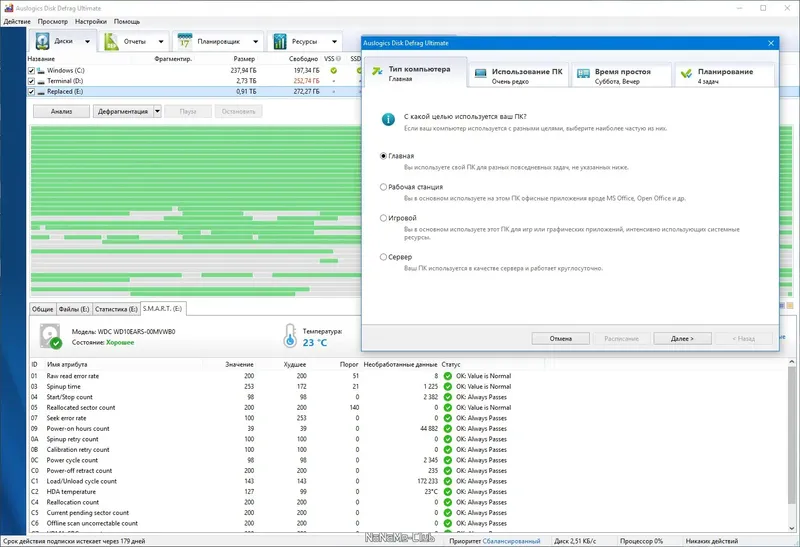Open the Планировщик toolbar dropdown arrow
800x547 pixels.
click(255, 42)
